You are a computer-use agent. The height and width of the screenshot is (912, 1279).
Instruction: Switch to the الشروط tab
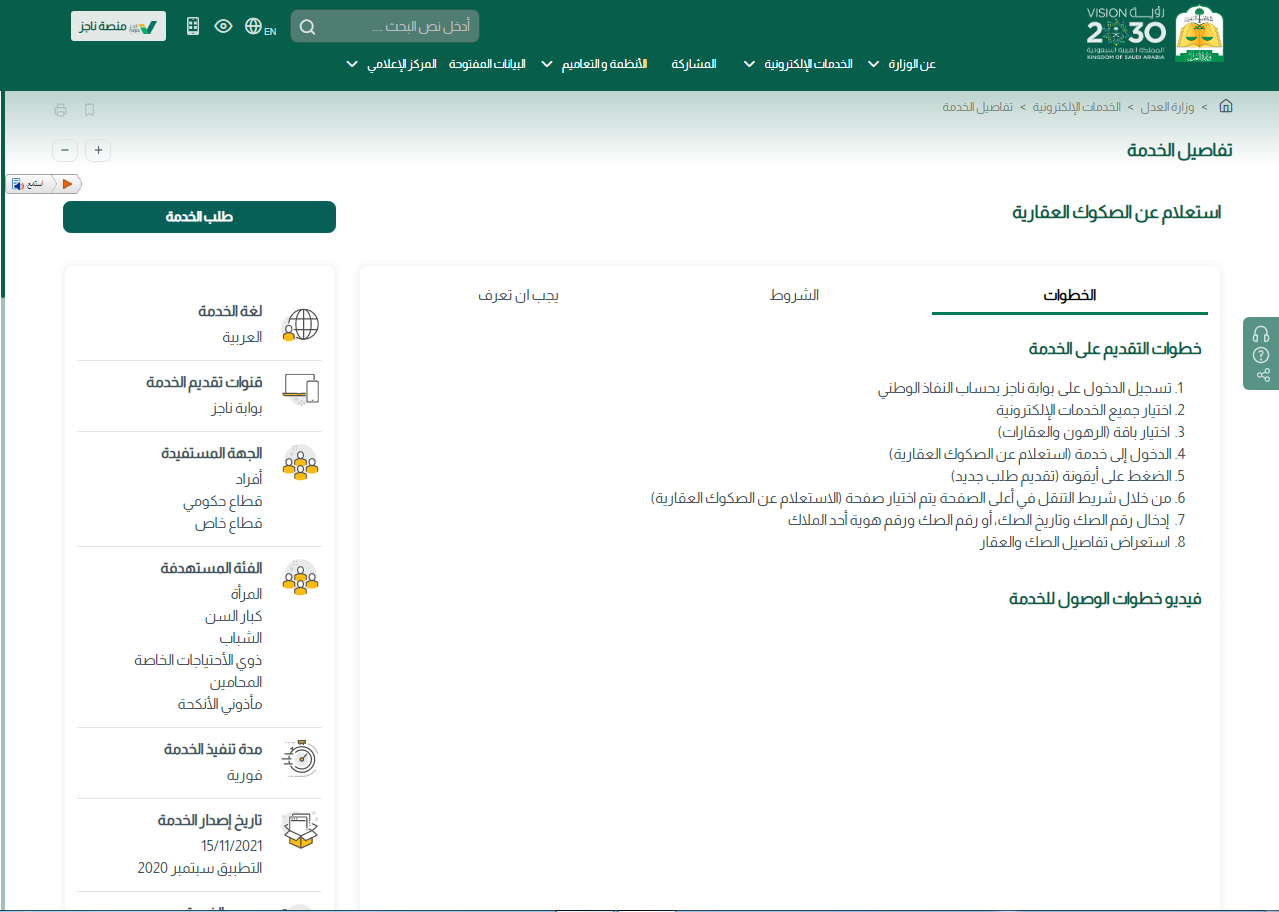[x=794, y=295]
